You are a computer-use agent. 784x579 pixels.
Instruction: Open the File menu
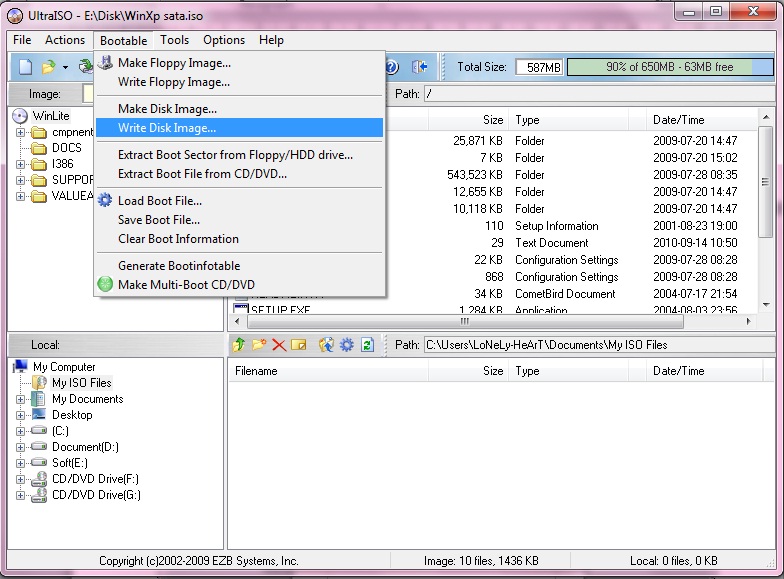[x=22, y=40]
